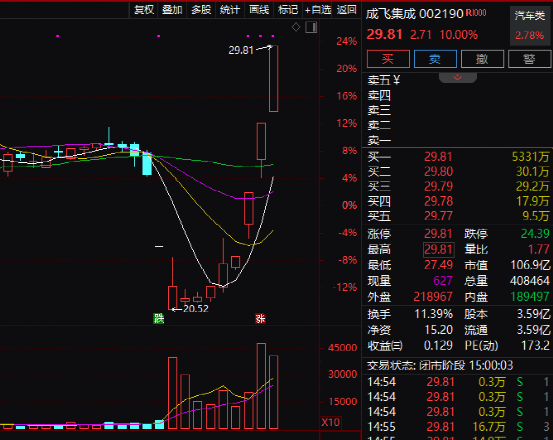Click the 涨停 price value 29.81
Viewport: 553px width, 440px height.
[438, 234]
